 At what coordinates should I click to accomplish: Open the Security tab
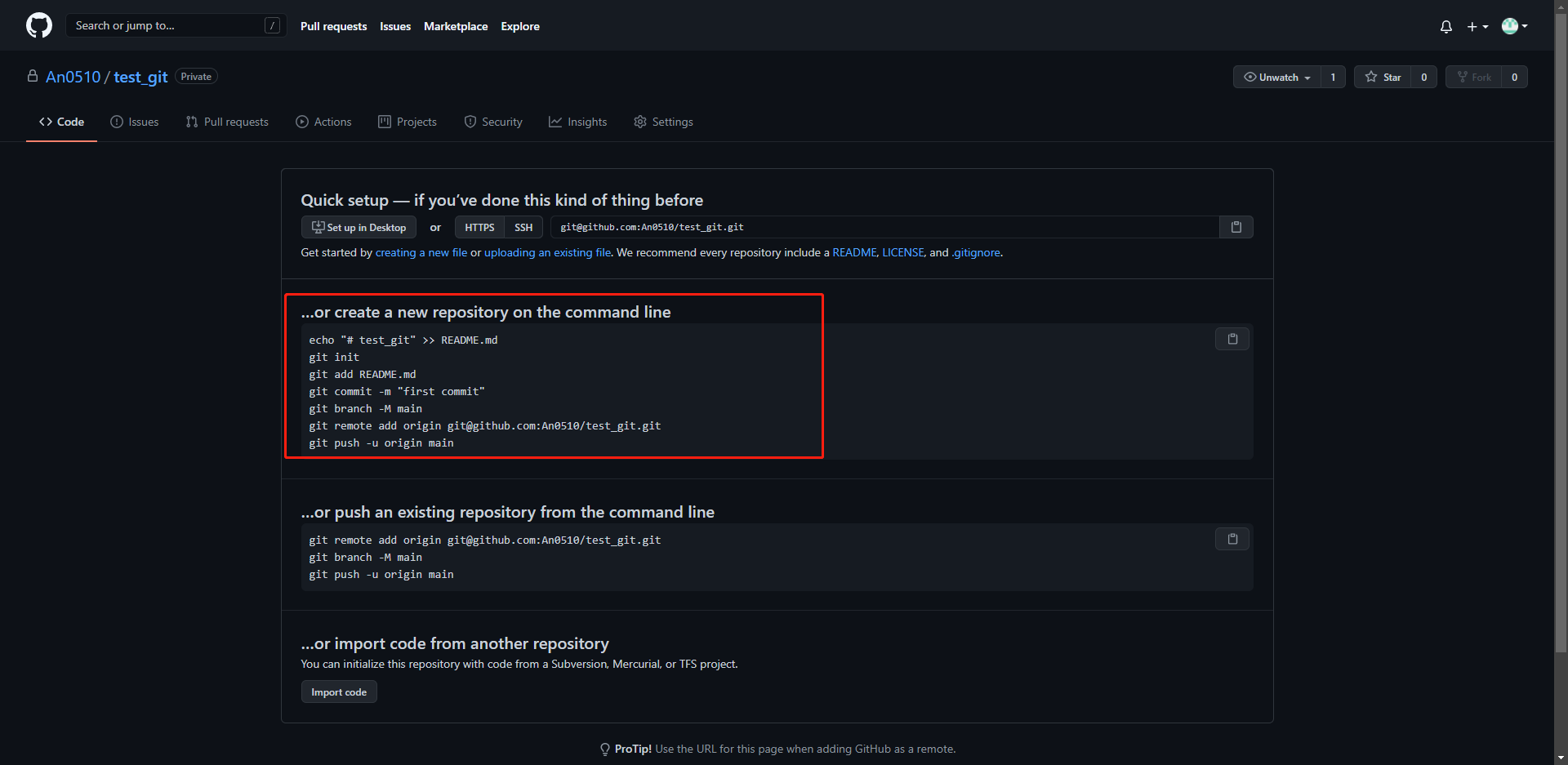click(x=493, y=122)
